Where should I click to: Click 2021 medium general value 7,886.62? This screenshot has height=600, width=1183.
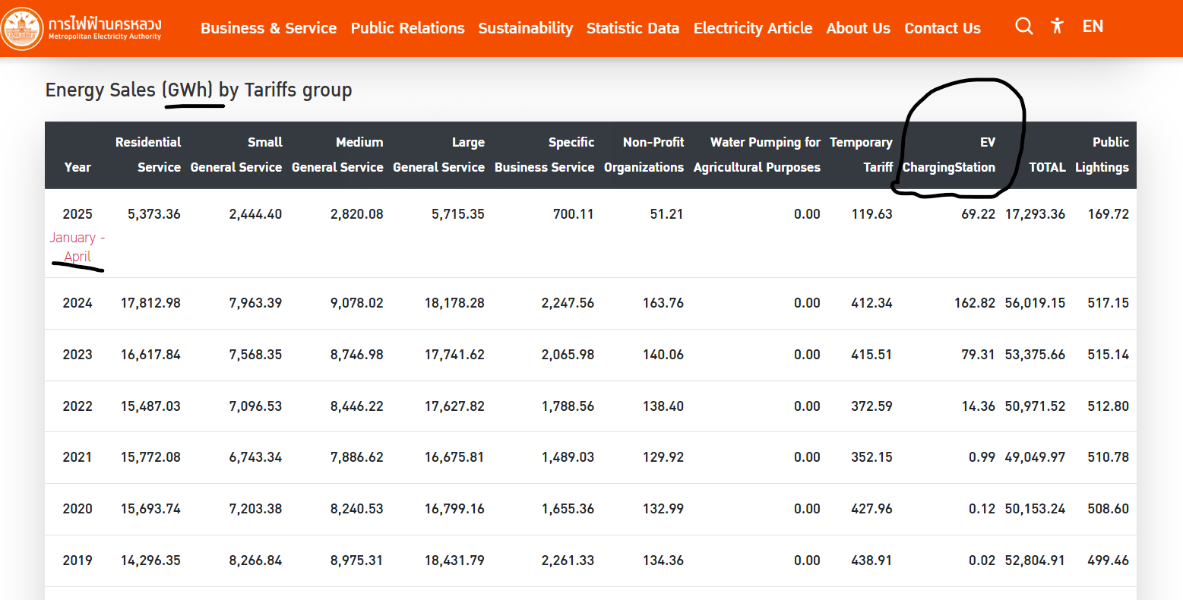click(357, 457)
